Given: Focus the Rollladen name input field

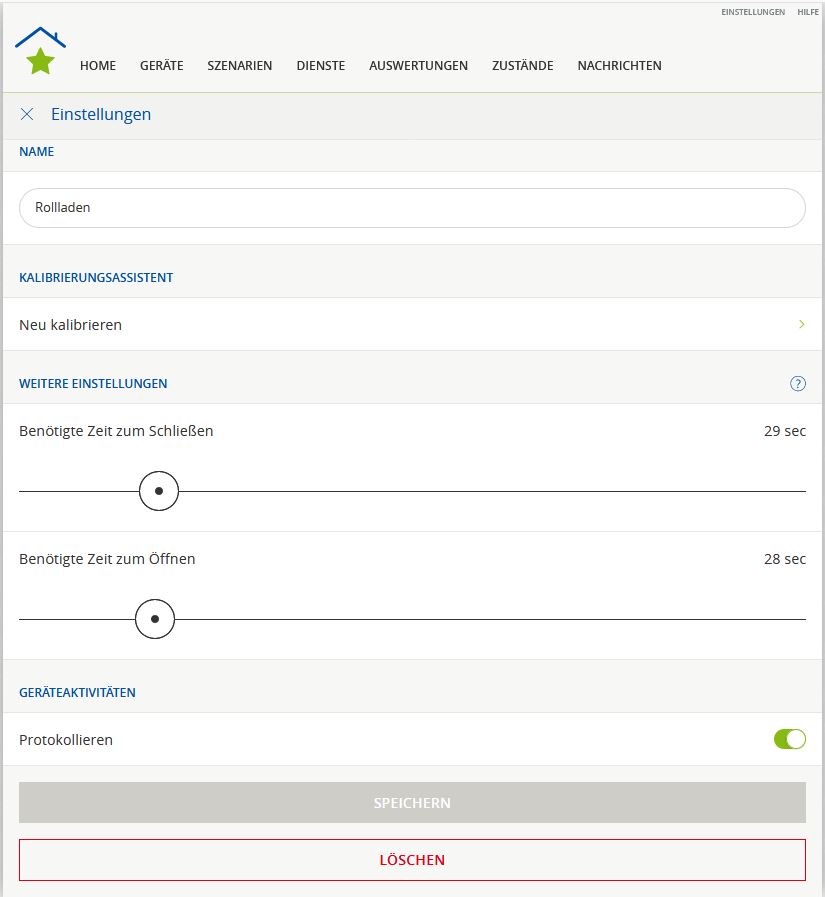Looking at the screenshot, I should (412, 208).
